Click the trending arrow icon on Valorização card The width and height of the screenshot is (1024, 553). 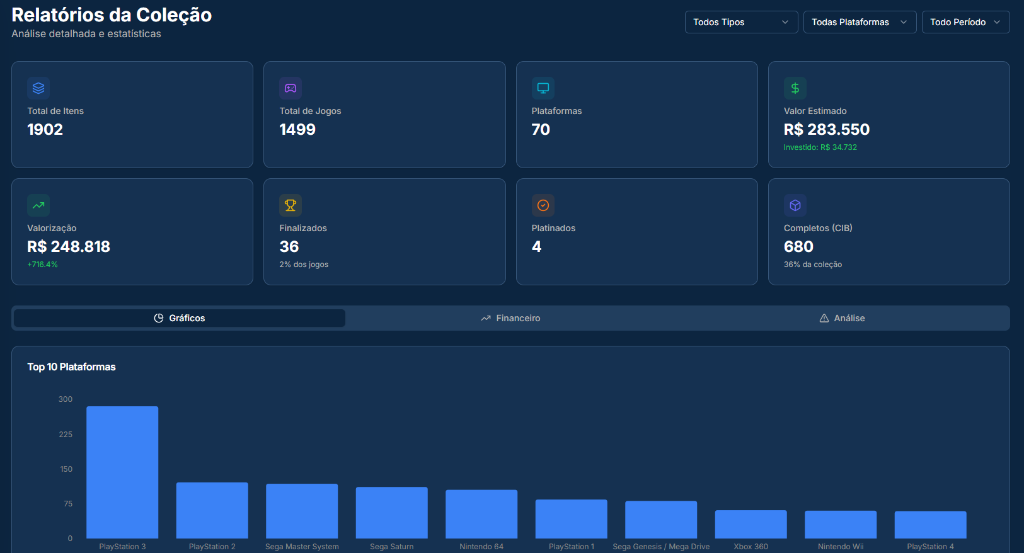(x=39, y=205)
